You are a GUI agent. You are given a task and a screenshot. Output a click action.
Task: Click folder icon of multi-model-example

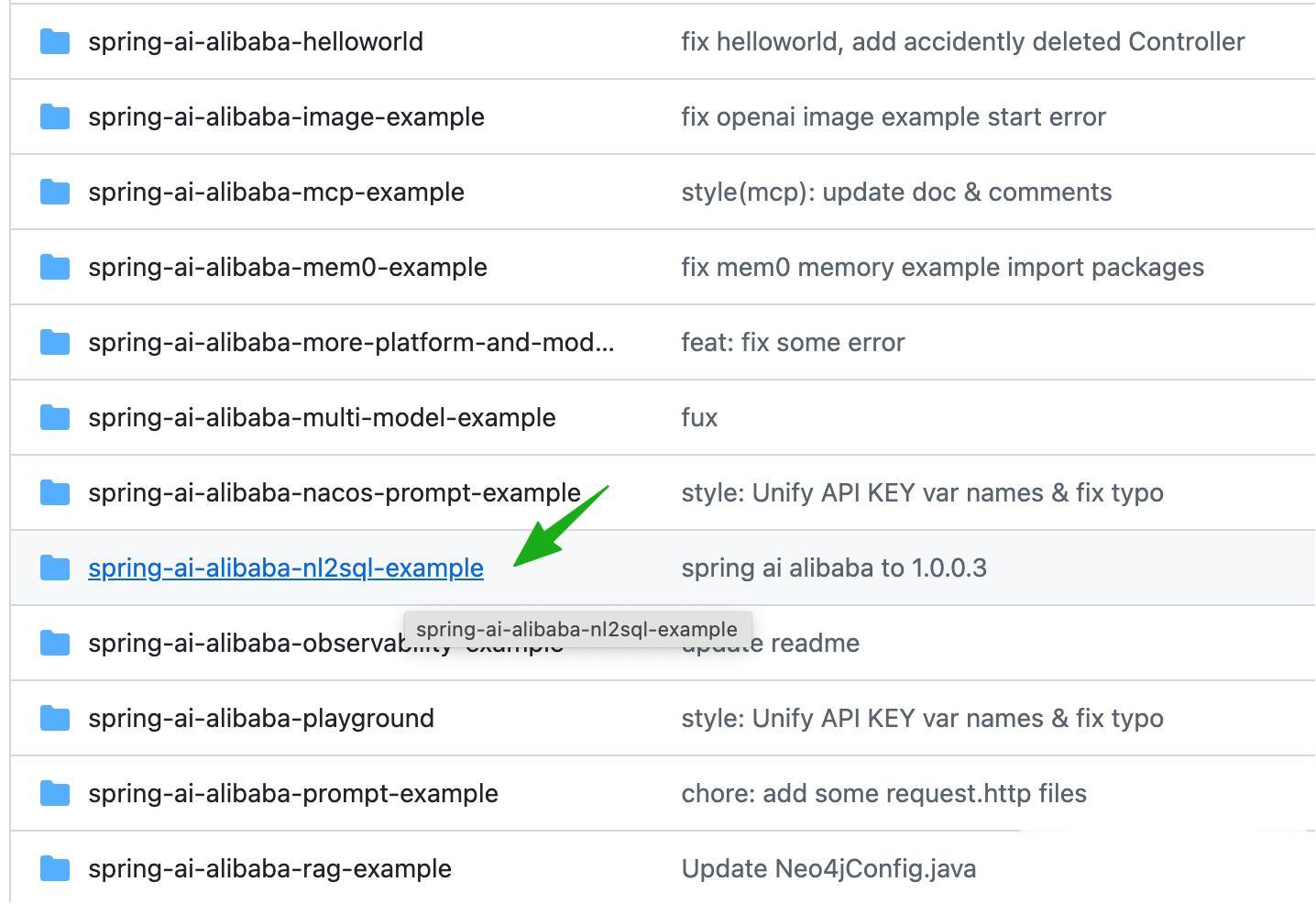click(x=55, y=417)
